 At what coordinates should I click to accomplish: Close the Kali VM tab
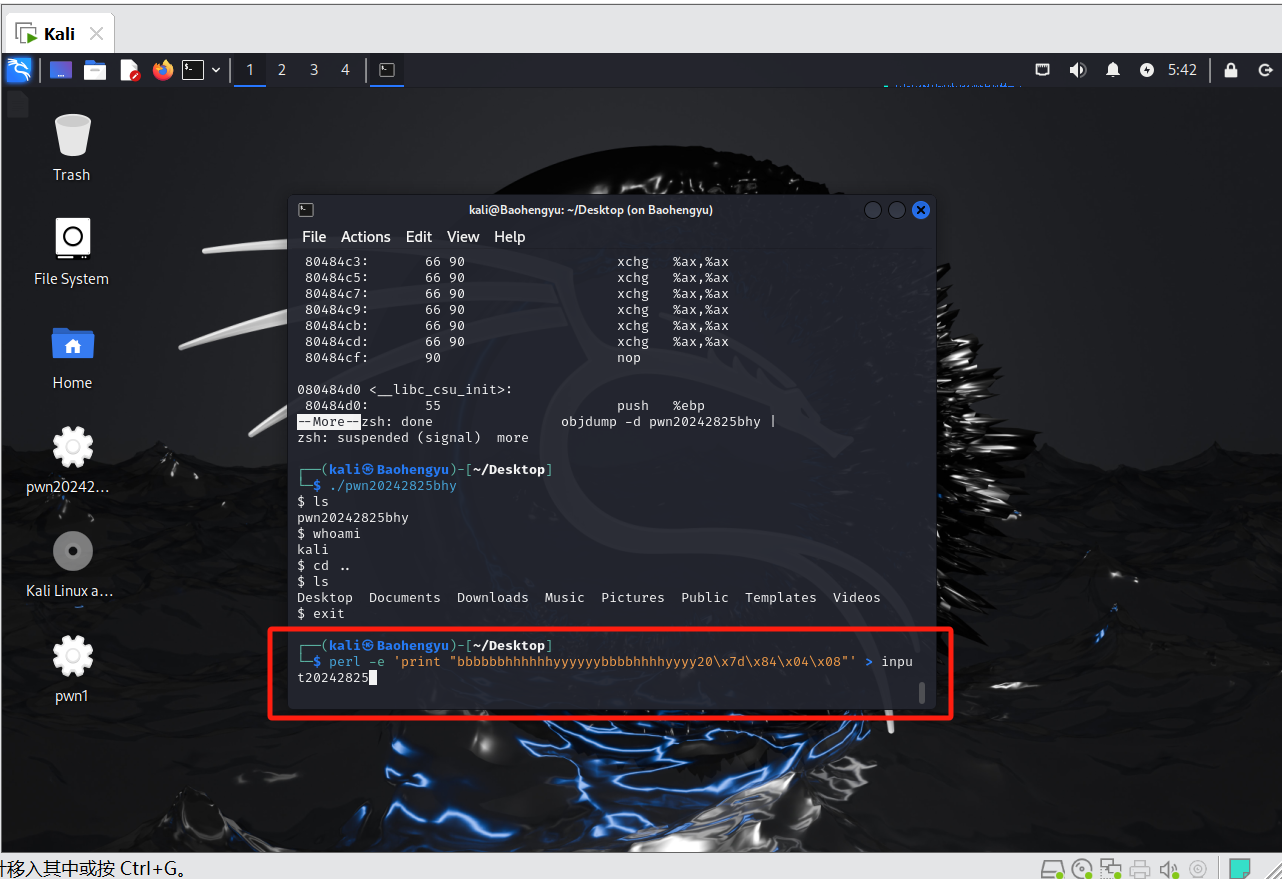point(96,34)
